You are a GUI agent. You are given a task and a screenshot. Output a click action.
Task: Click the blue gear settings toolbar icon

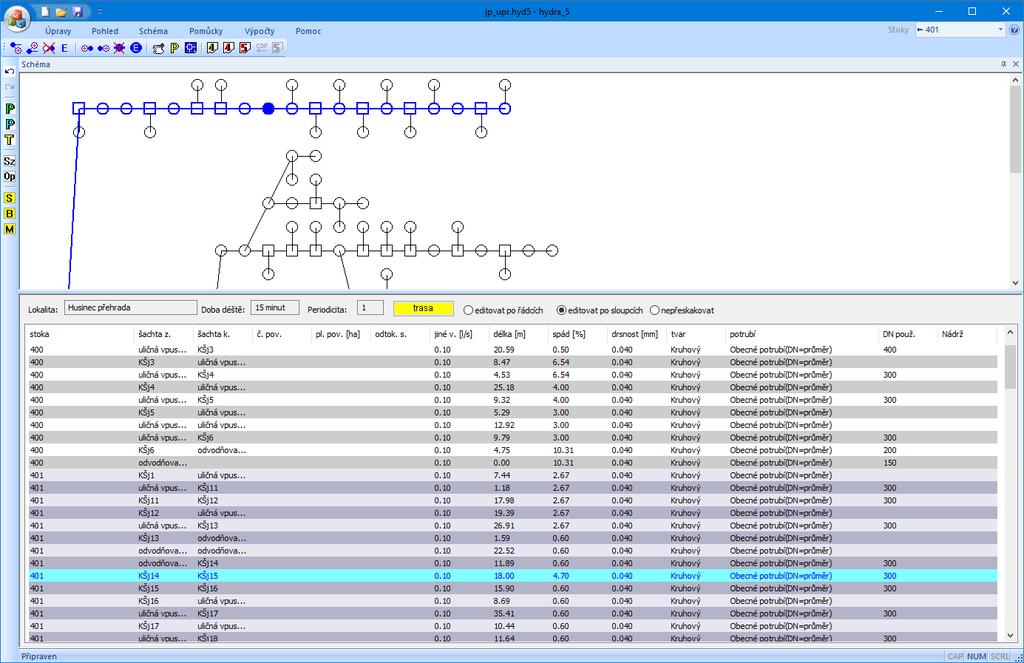[x=191, y=48]
